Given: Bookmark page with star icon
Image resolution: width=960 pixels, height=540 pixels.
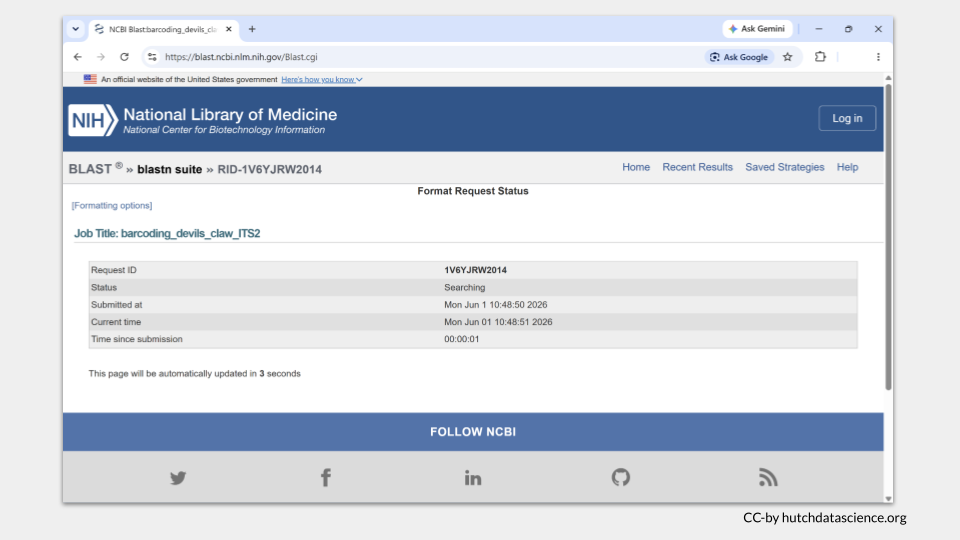Looking at the screenshot, I should pos(787,57).
